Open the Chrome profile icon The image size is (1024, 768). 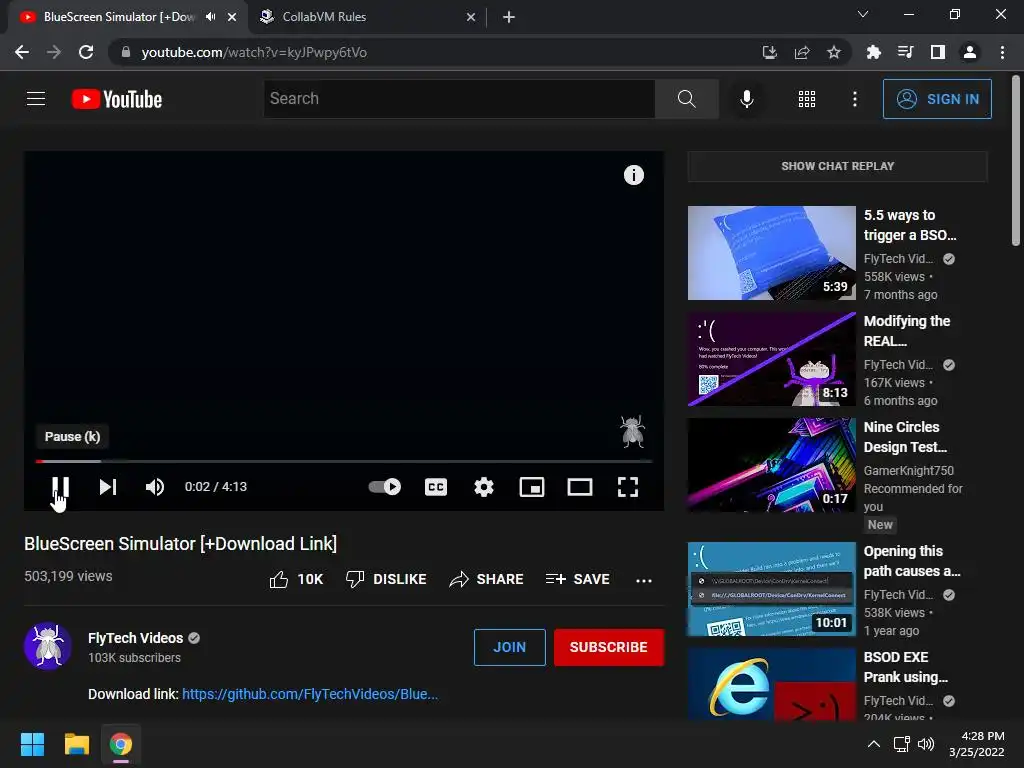(970, 52)
